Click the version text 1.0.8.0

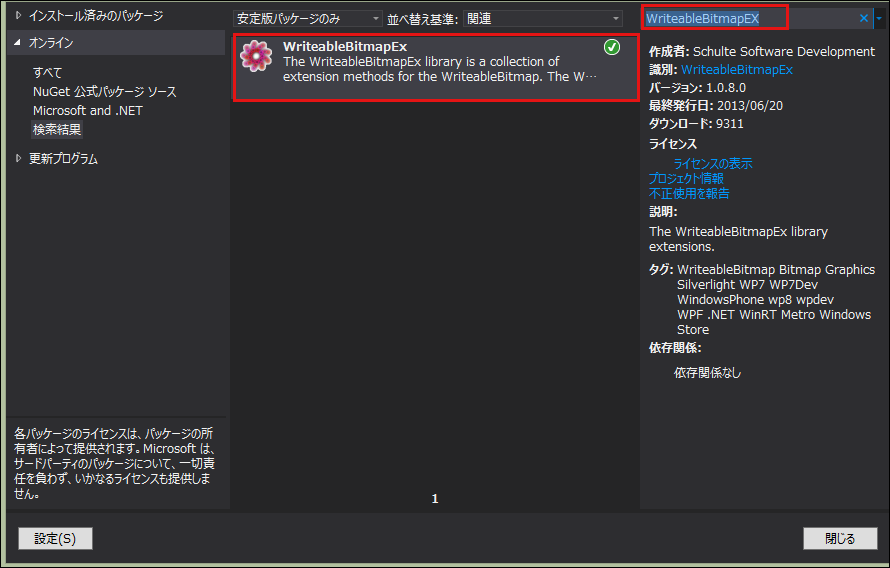pyautogui.click(x=726, y=88)
